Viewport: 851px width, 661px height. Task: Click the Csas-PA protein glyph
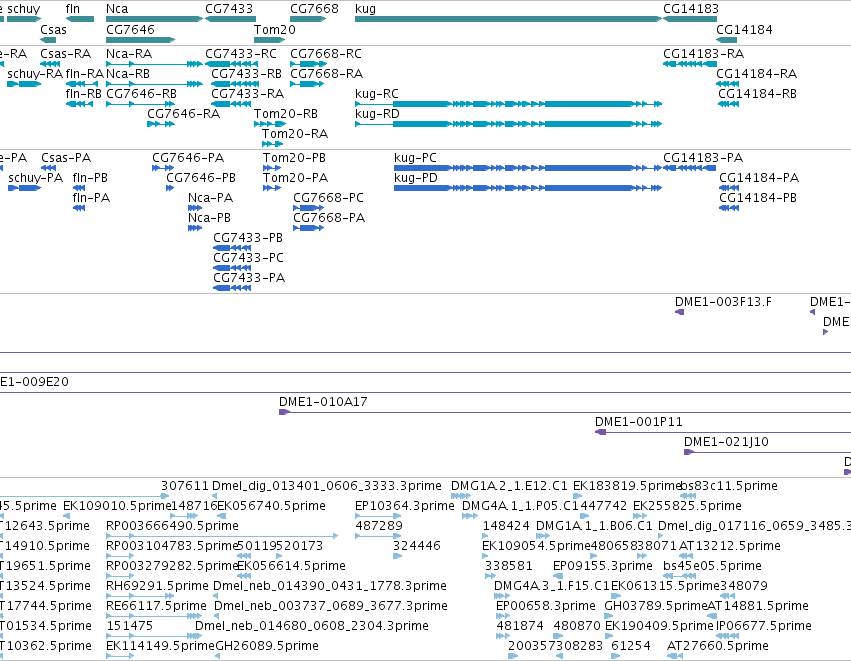pyautogui.click(x=49, y=168)
